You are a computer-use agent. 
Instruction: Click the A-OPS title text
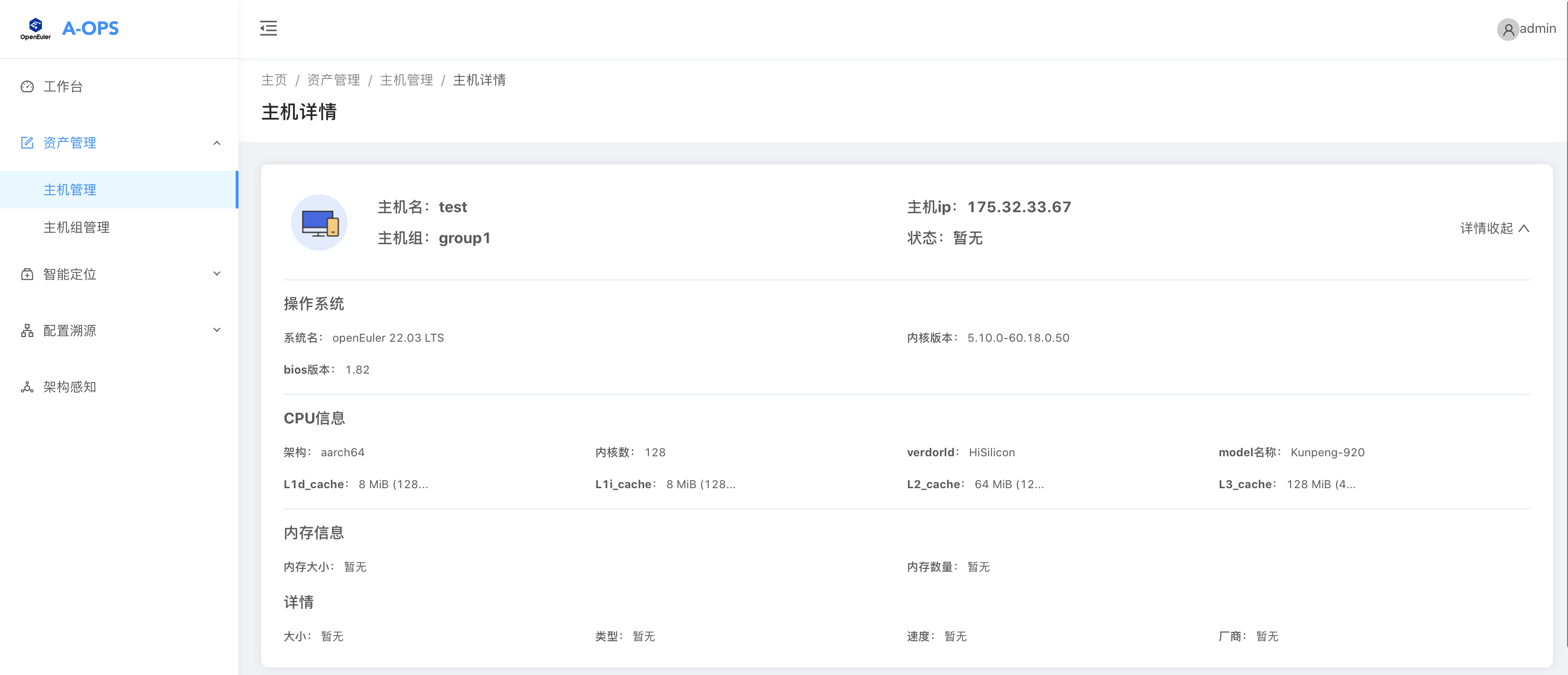(x=90, y=28)
